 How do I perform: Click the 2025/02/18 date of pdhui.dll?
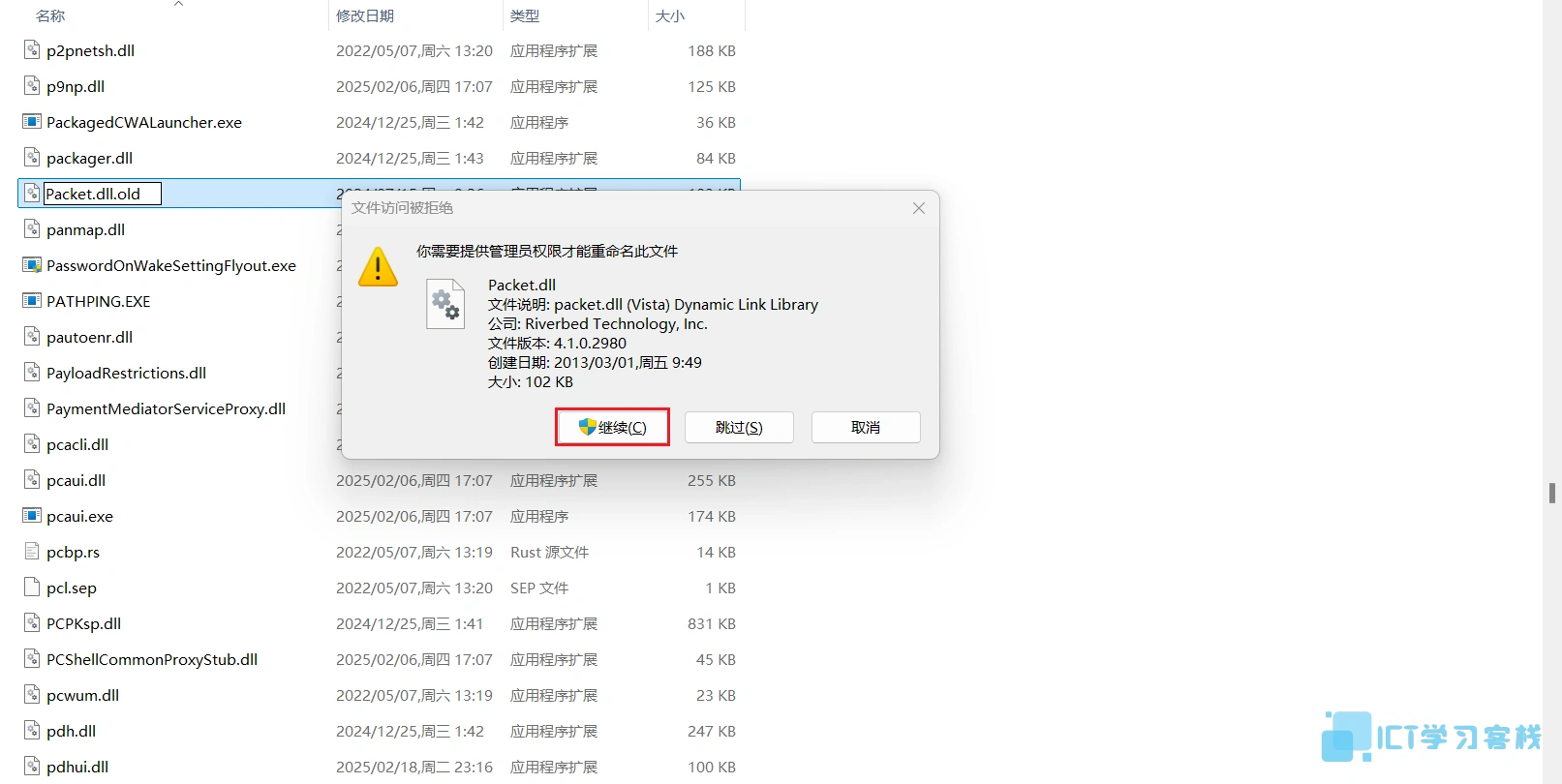coord(414,767)
